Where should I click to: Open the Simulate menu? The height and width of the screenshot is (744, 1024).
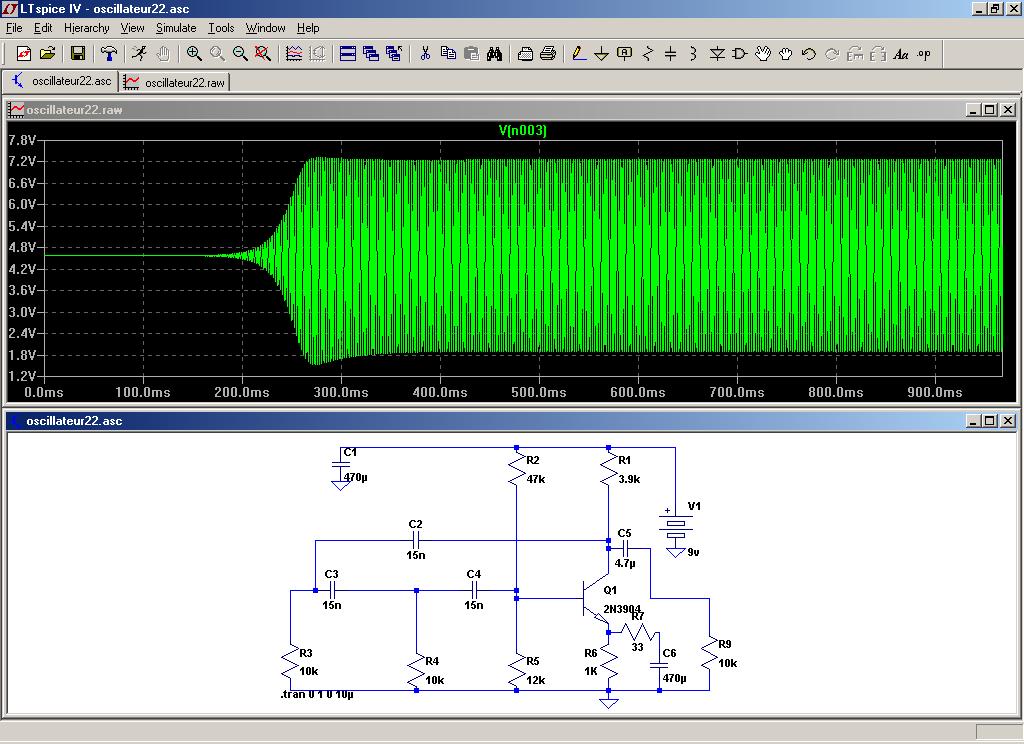pyautogui.click(x=176, y=28)
